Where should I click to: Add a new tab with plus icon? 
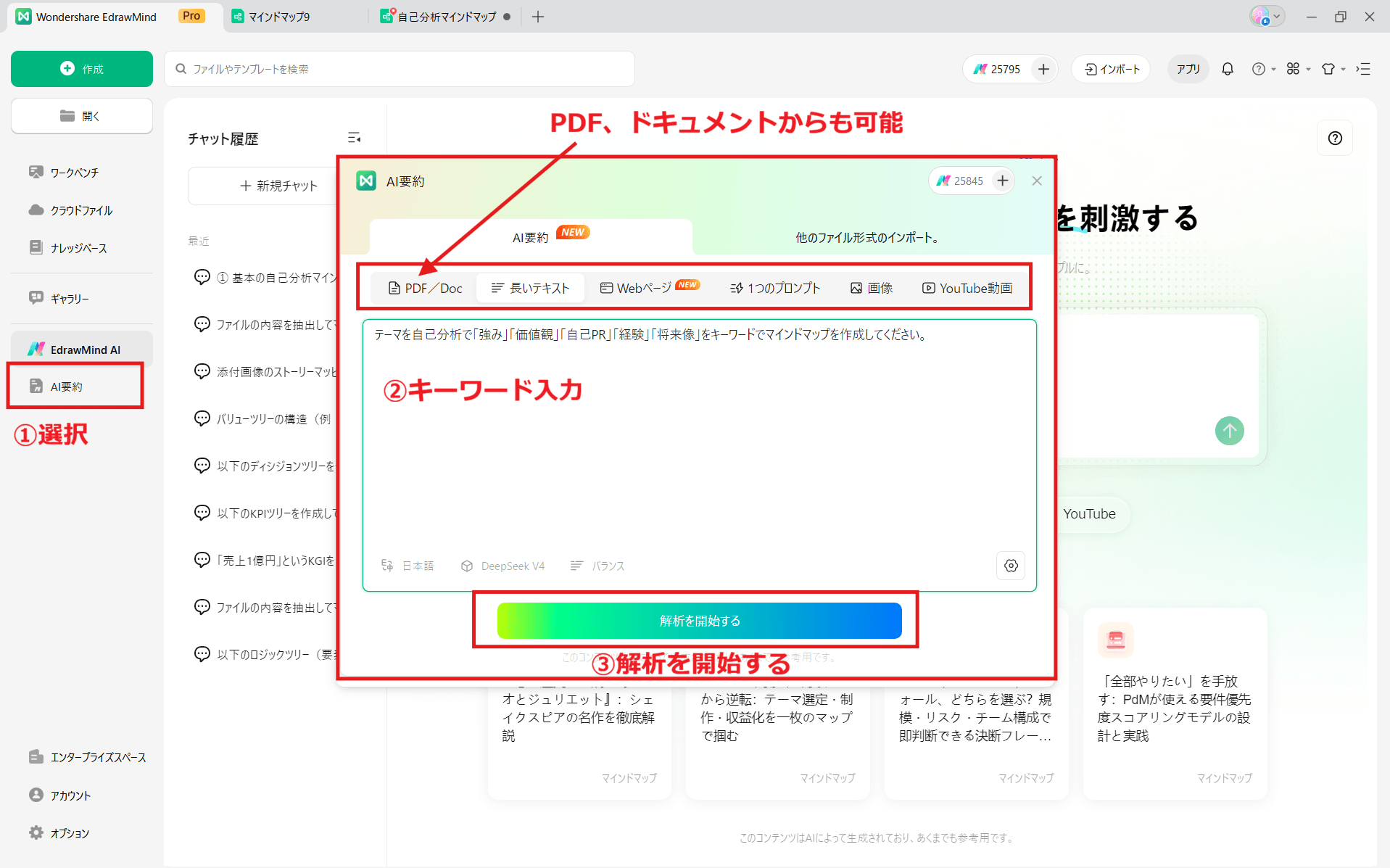538,16
